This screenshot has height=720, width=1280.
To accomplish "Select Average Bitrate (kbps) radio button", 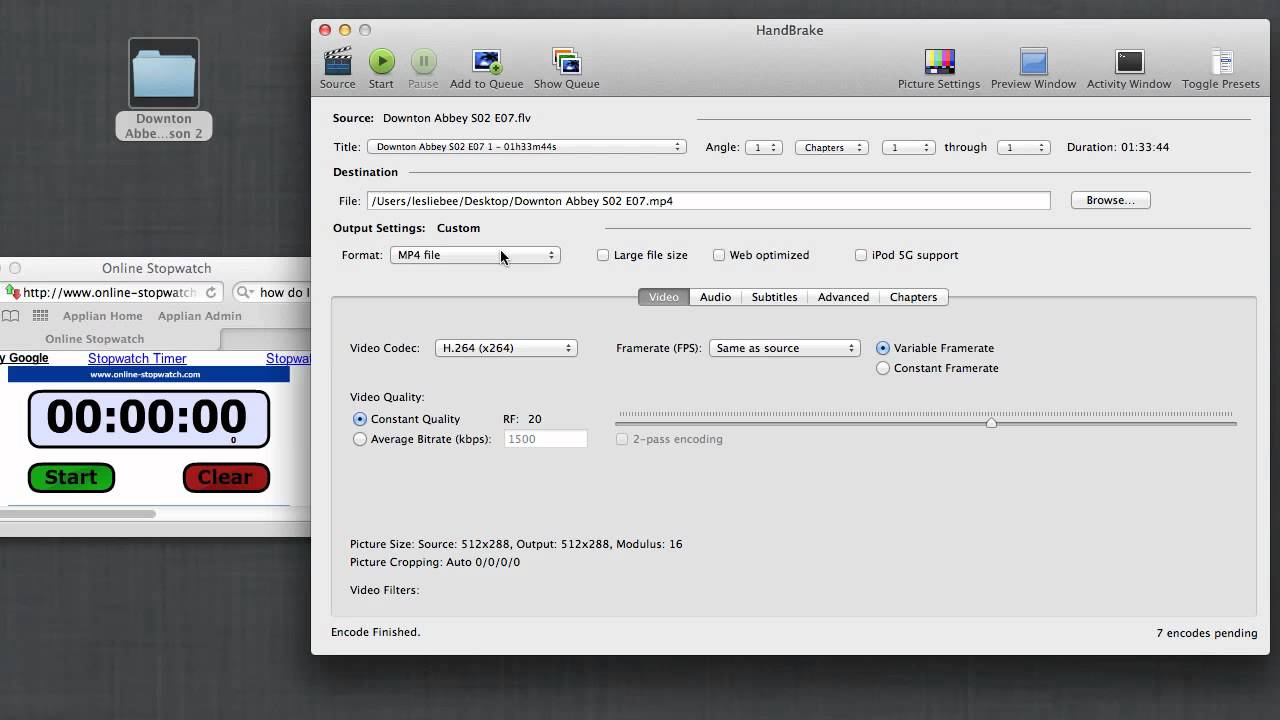I will click(x=360, y=439).
